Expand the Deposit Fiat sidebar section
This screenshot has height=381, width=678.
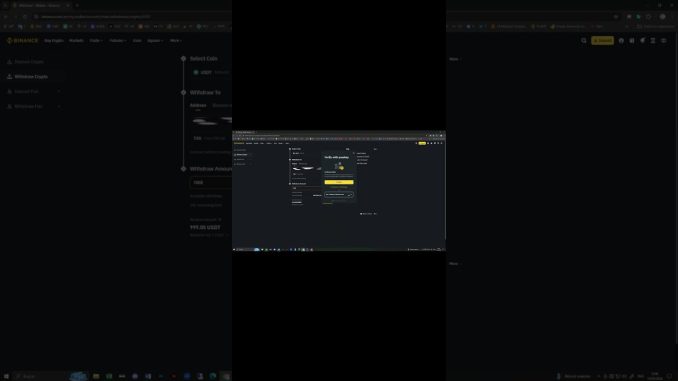33,92
